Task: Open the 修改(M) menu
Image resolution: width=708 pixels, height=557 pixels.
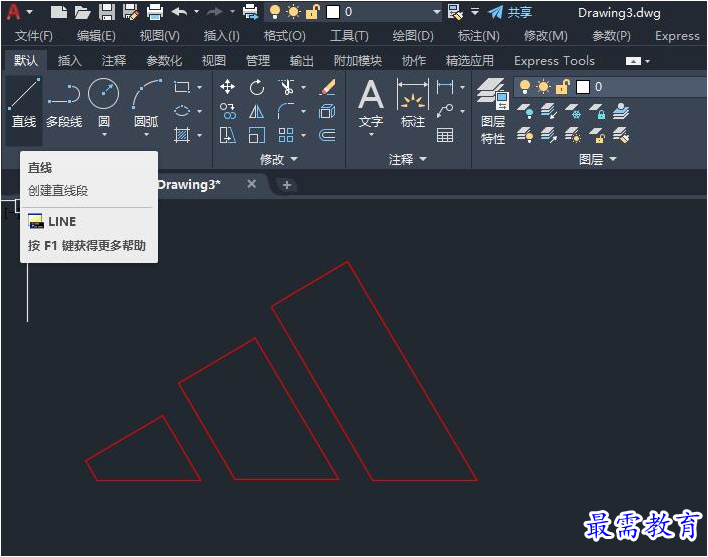Action: (x=545, y=36)
